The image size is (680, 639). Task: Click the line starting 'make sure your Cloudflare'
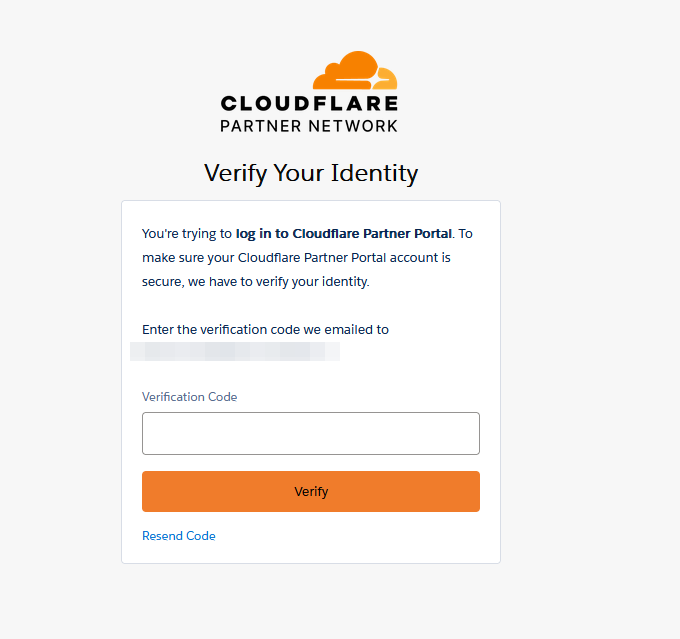coord(297,258)
